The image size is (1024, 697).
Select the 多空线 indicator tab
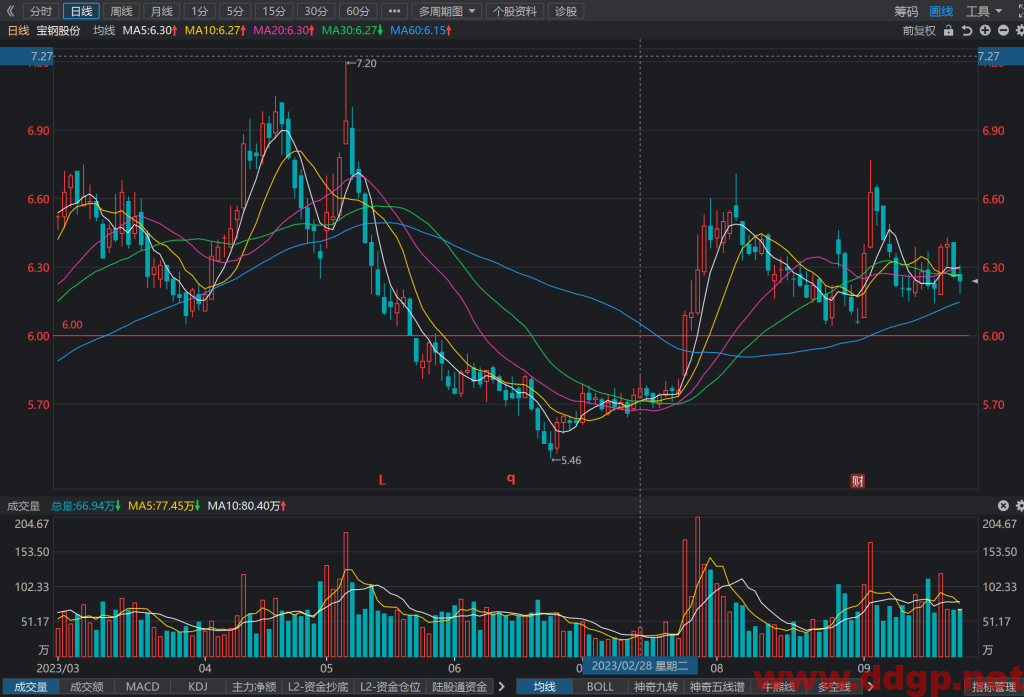click(835, 687)
